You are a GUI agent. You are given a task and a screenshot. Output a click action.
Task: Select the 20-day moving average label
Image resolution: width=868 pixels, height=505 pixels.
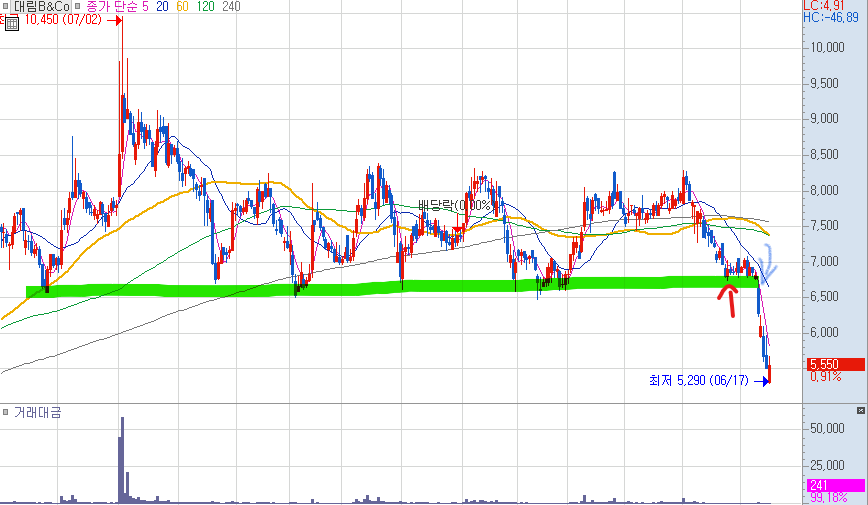point(162,7)
